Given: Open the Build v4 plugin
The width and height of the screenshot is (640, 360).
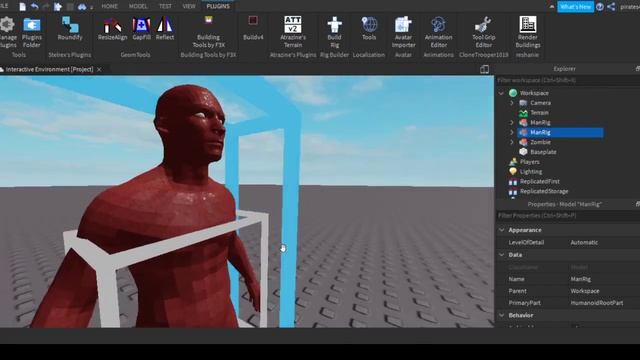Looking at the screenshot, I should tap(253, 28).
